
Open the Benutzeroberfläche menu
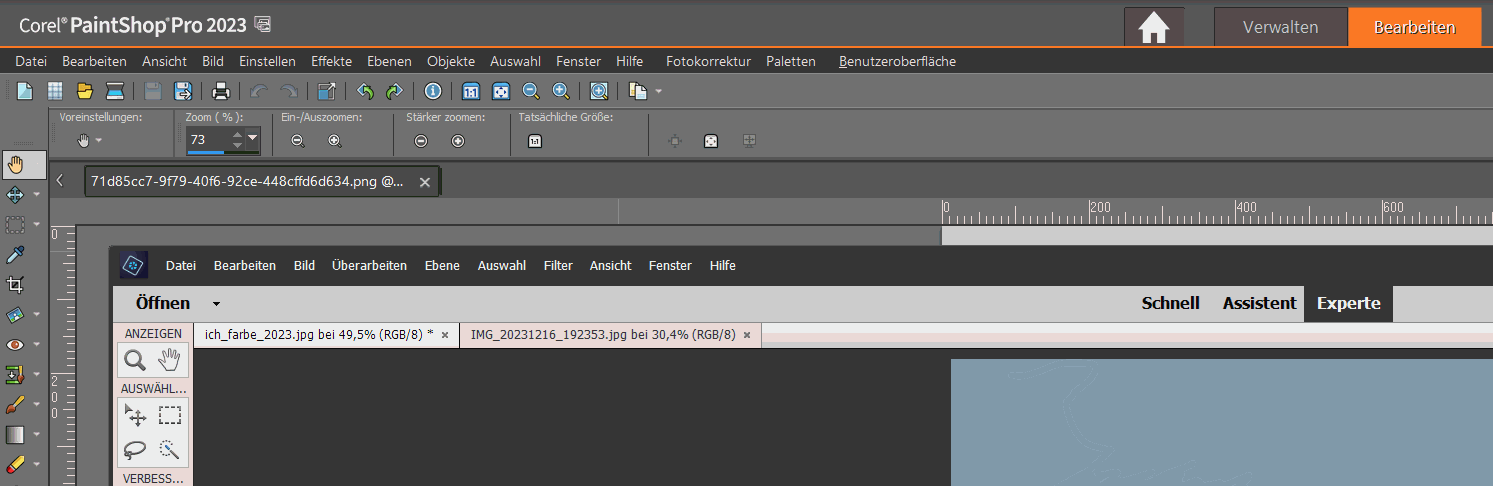point(897,61)
